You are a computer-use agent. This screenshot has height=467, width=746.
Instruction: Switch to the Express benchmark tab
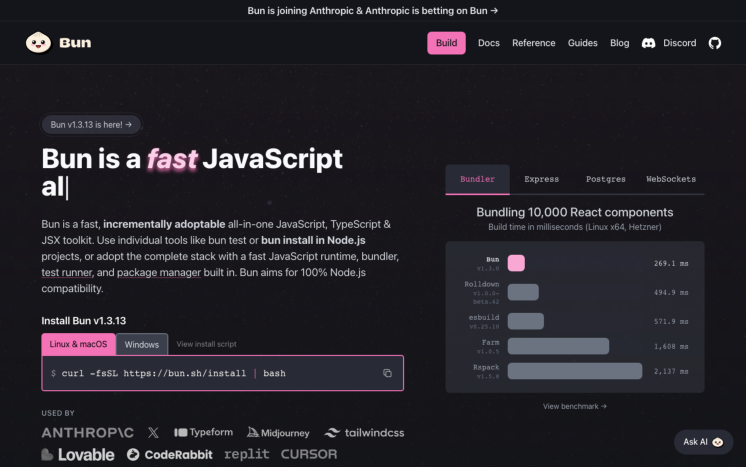541,179
